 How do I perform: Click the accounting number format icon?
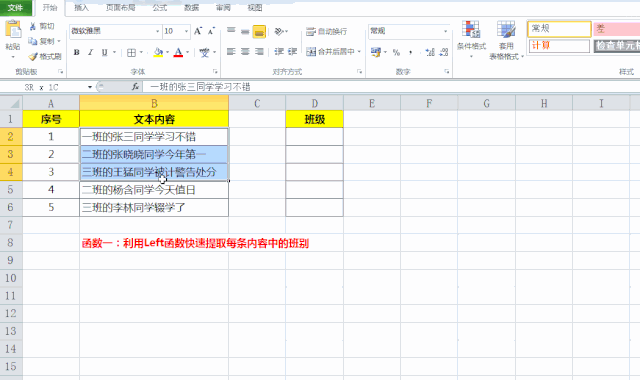(x=376, y=52)
